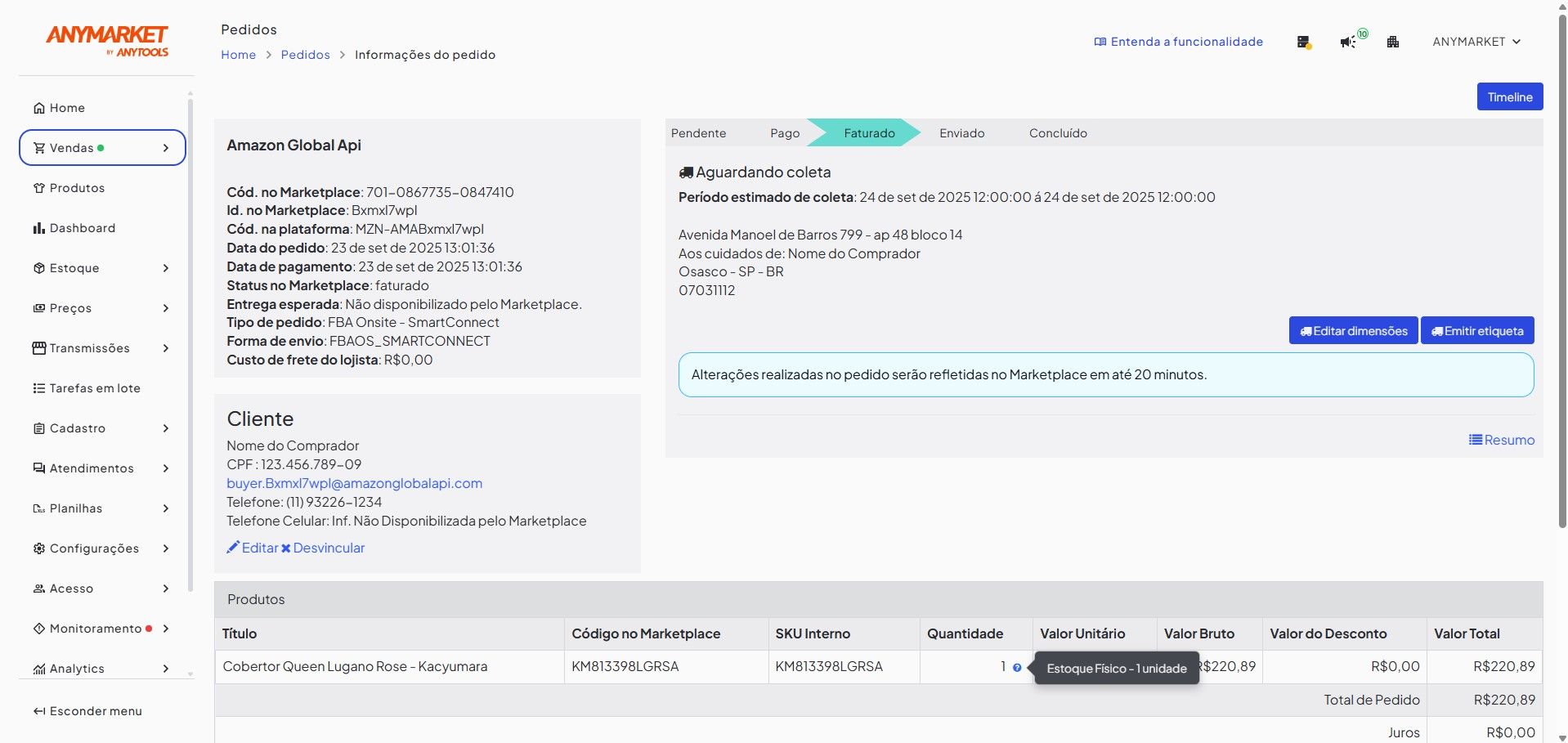Click Desvincular client link

point(323,548)
